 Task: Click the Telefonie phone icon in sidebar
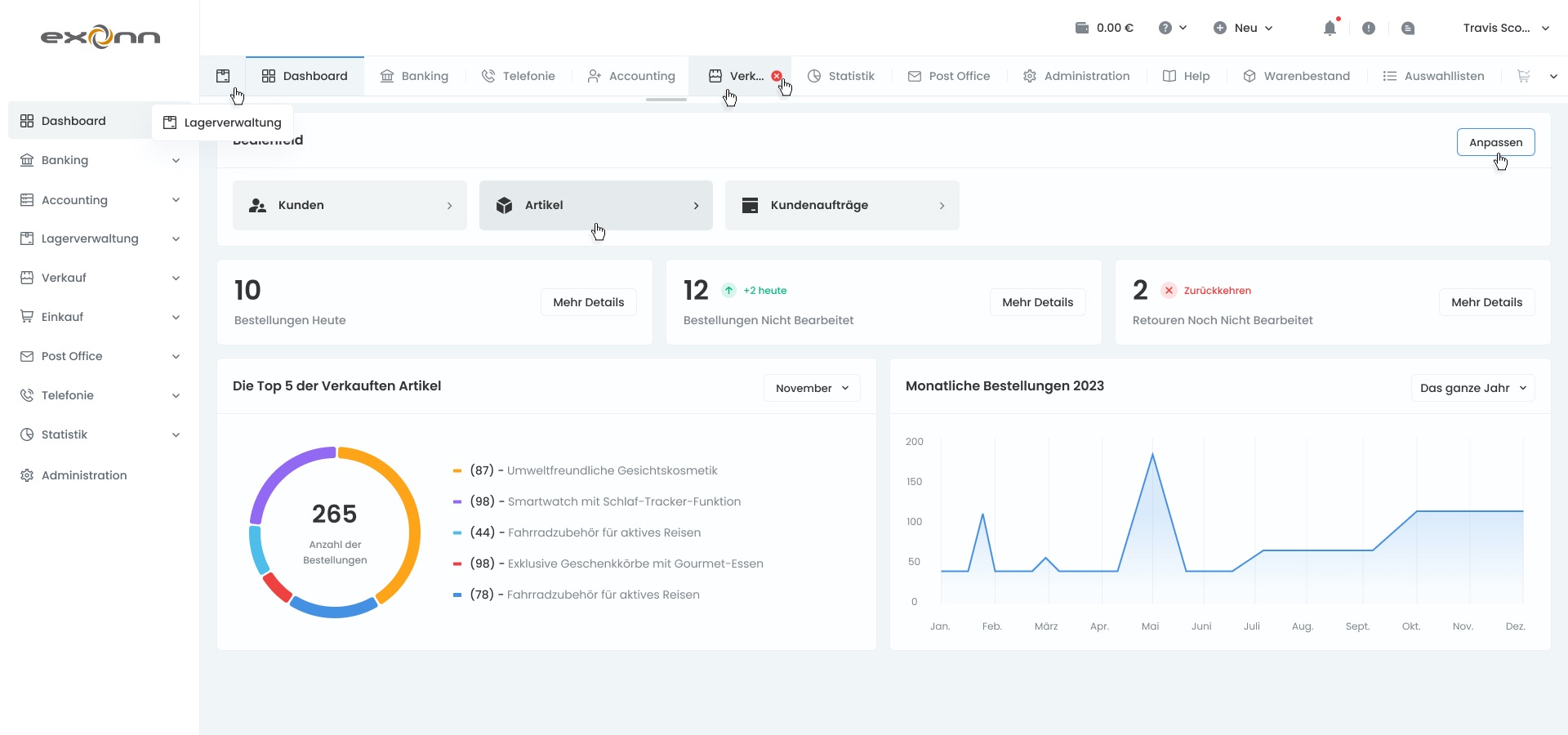pos(27,395)
